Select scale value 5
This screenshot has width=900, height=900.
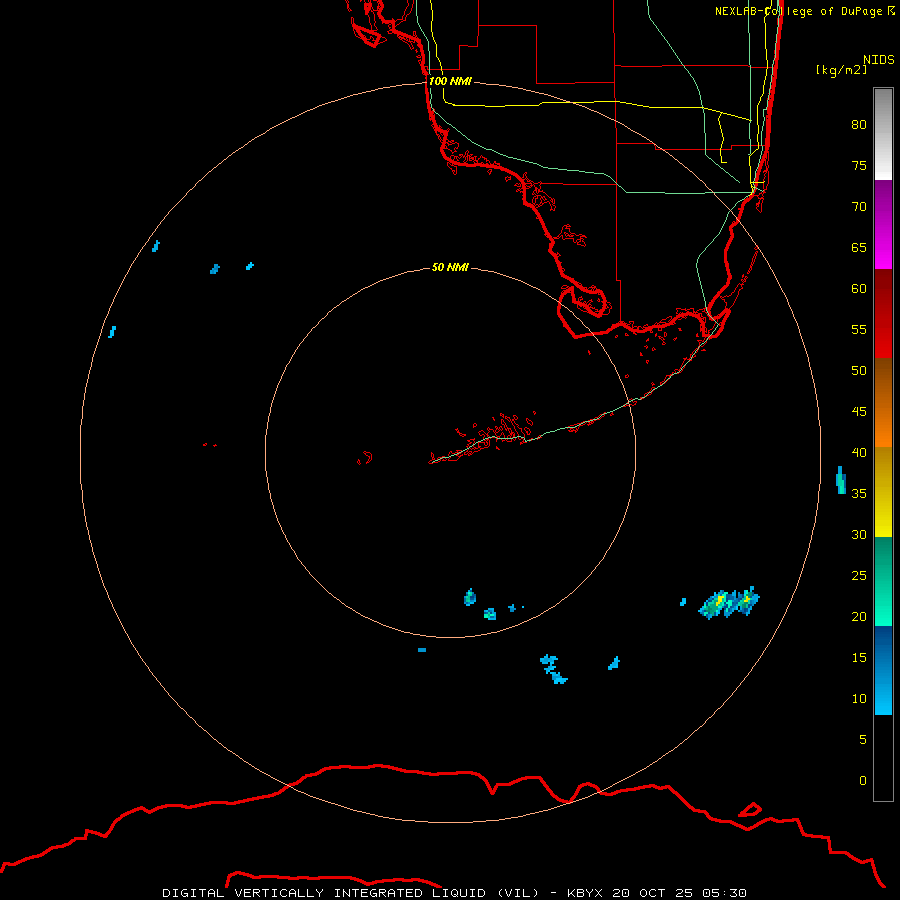863,740
